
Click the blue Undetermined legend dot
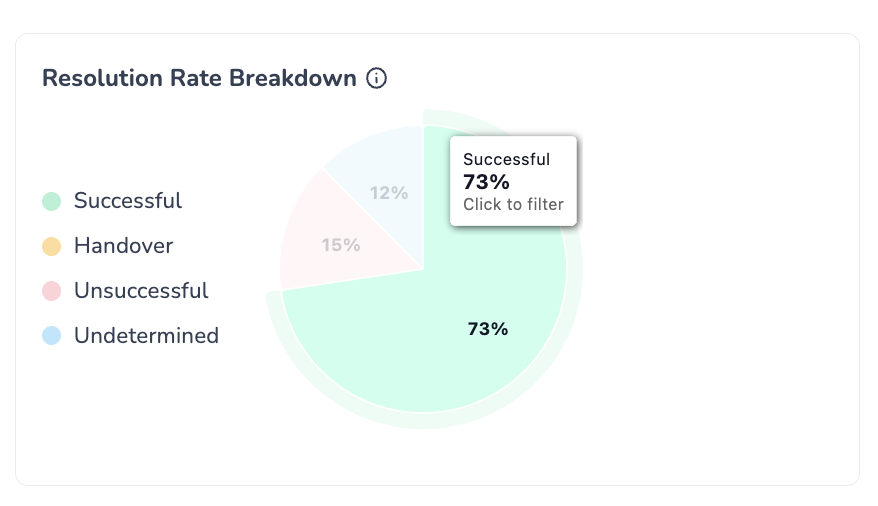(52, 336)
